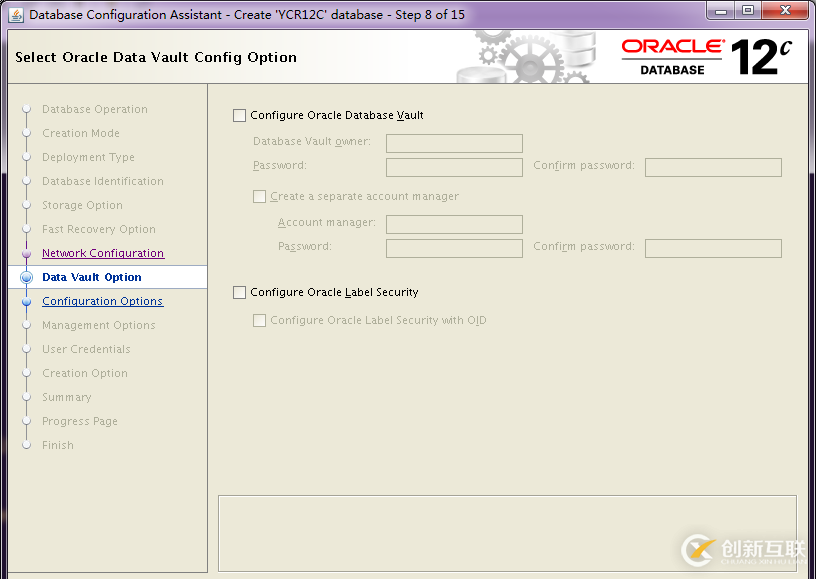The image size is (816, 579).
Task: Click the Creation Mode step
Action: (81, 133)
